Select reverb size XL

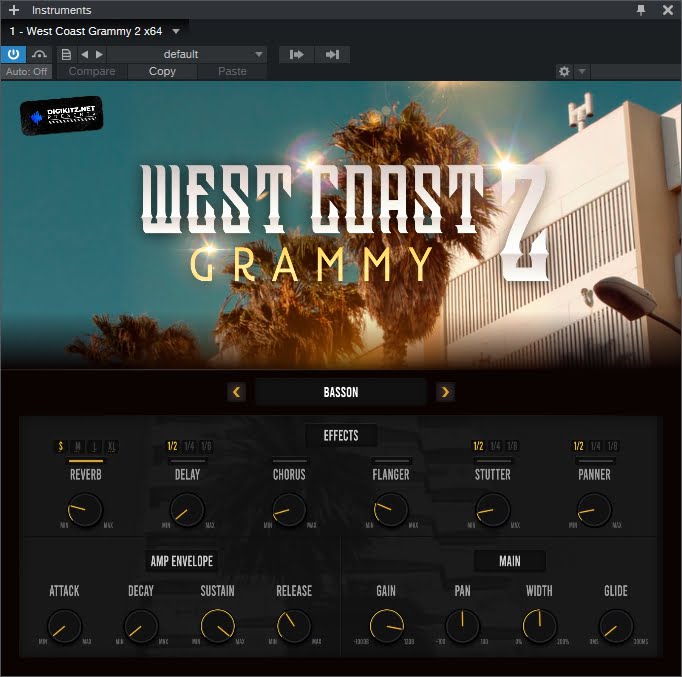coord(112,446)
